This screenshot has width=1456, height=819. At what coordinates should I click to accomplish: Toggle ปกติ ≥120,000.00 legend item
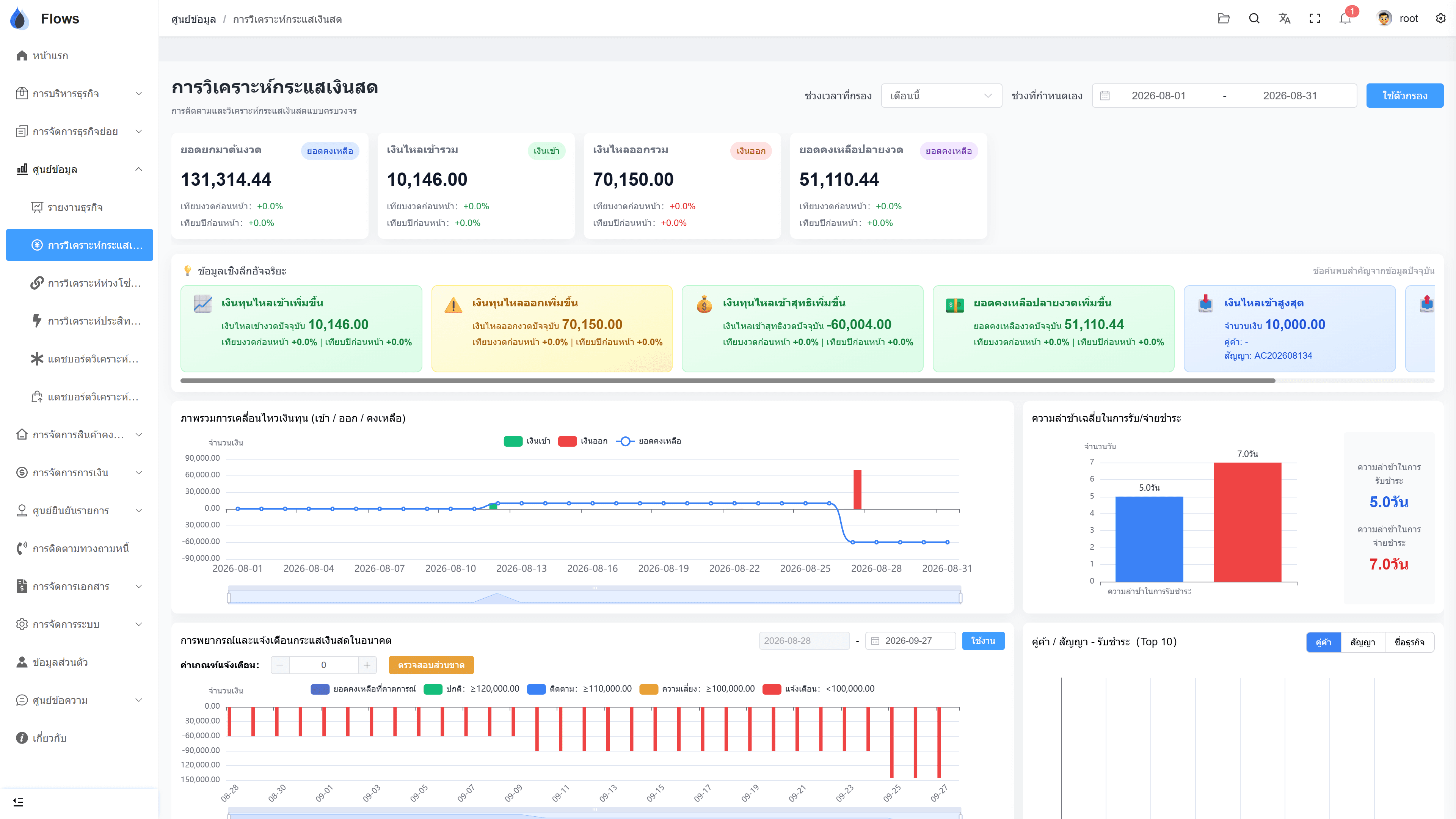[471, 689]
